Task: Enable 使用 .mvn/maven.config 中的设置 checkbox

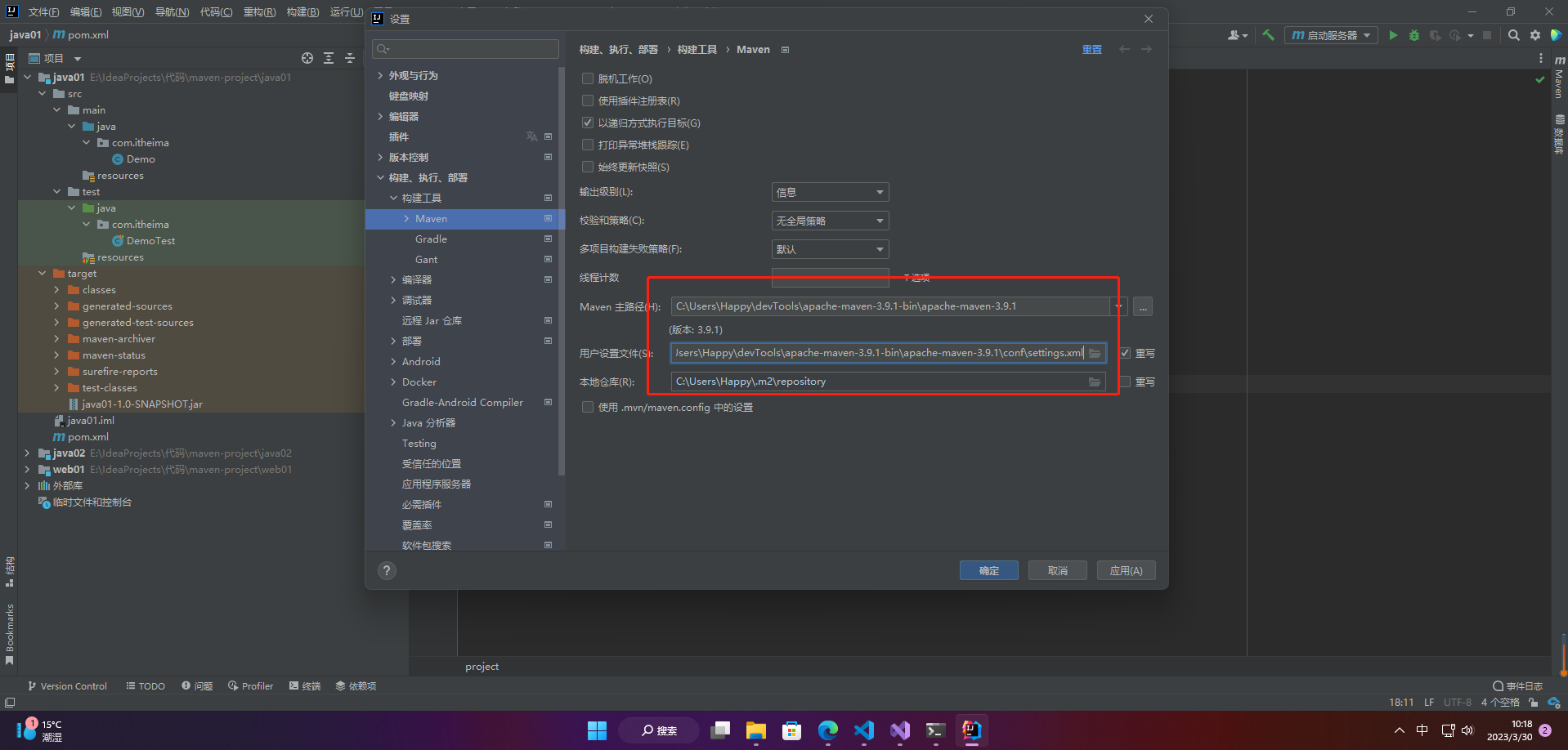Action: click(x=587, y=407)
